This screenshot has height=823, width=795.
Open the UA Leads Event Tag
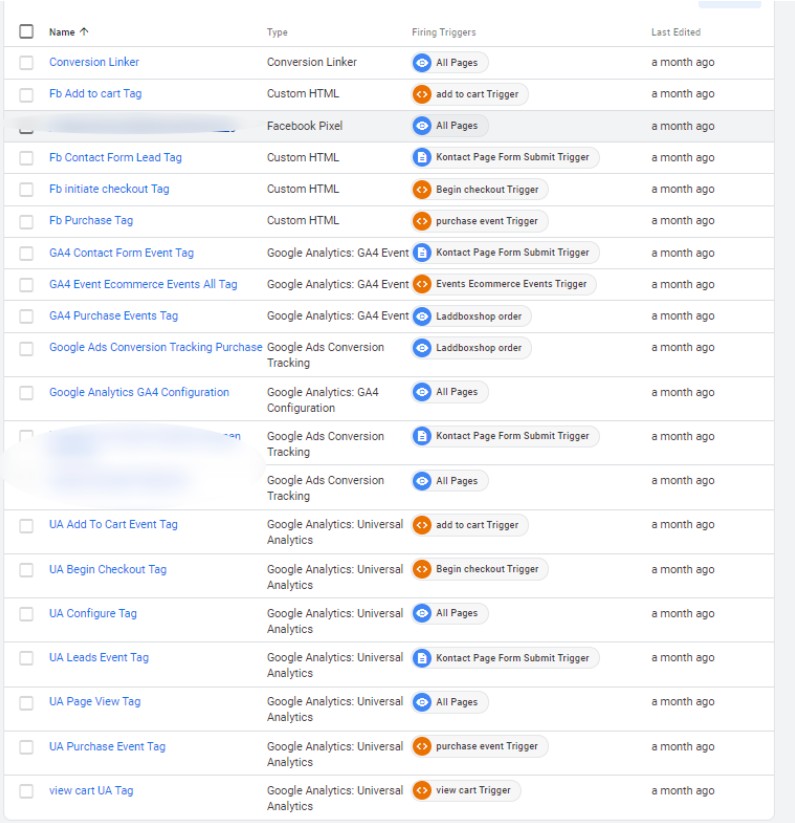click(x=99, y=657)
